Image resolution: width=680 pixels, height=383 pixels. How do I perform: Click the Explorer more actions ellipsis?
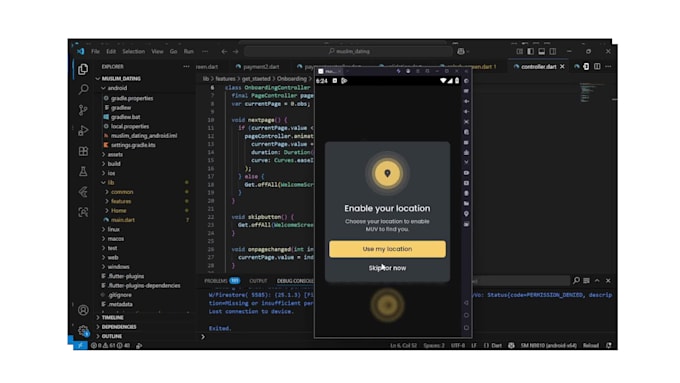[x=186, y=66]
